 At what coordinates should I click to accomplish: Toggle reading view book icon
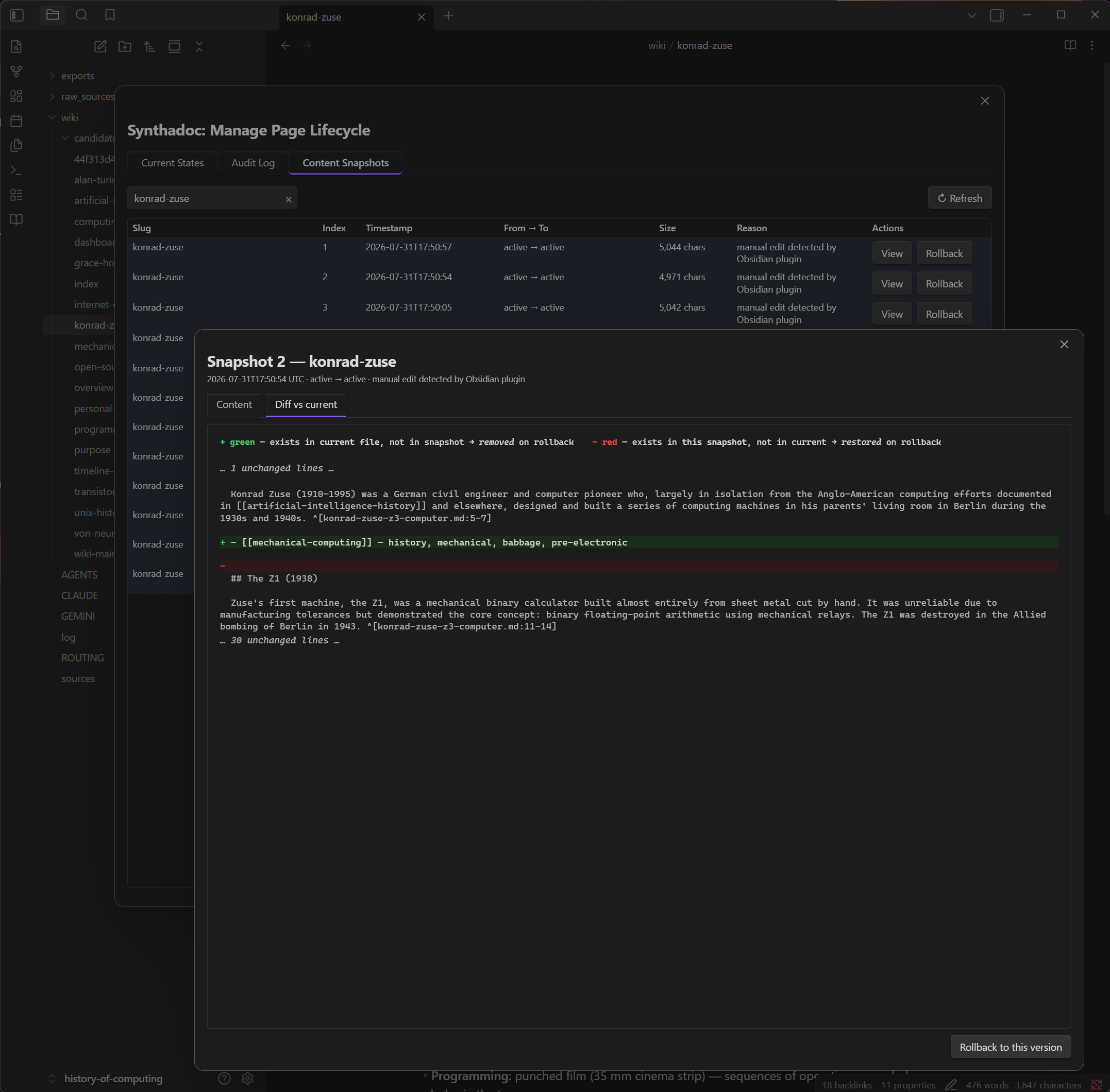click(x=1070, y=45)
